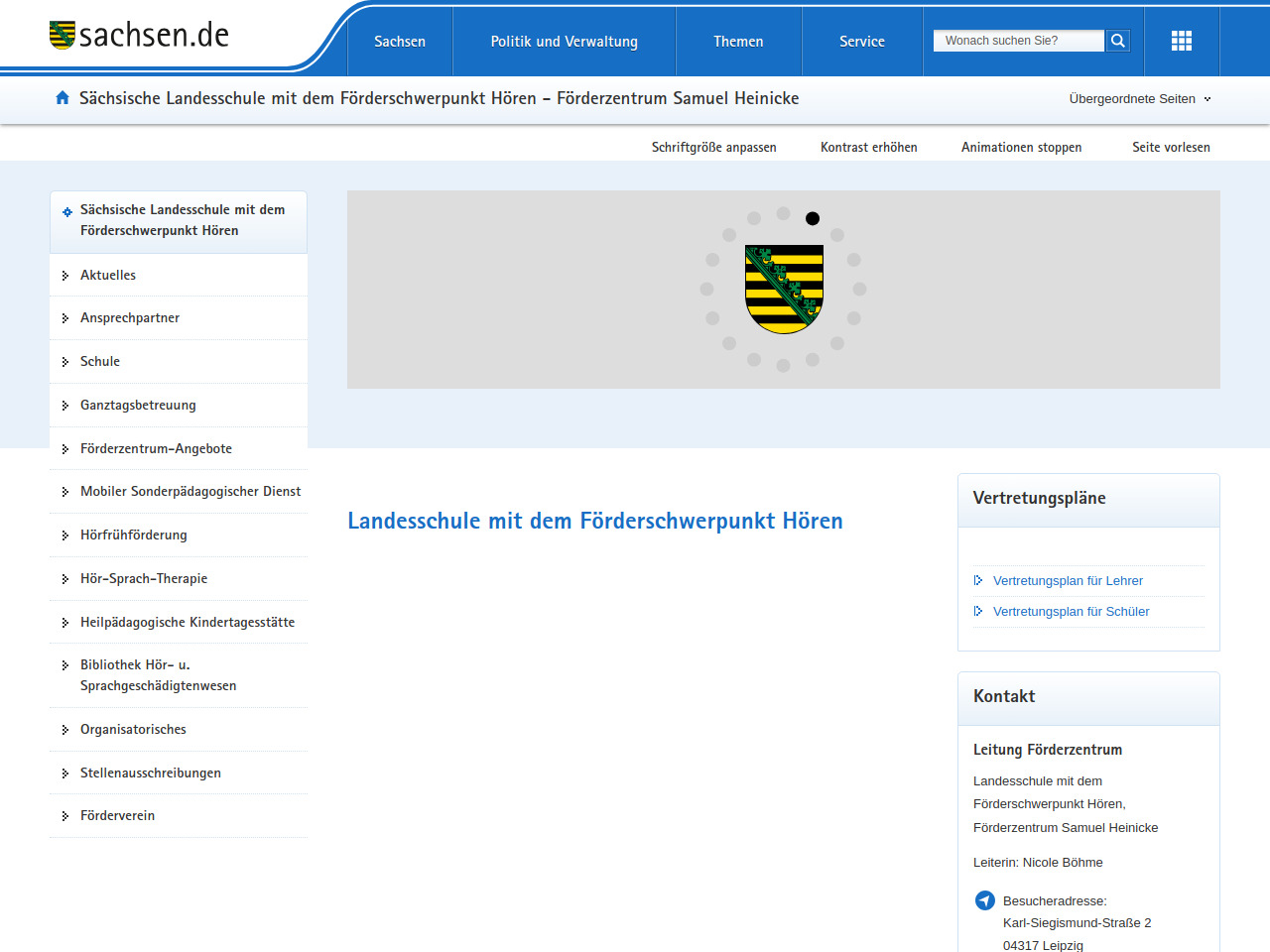Click the arrow icon beside Aktuelles
1270x952 pixels.
coord(65,276)
